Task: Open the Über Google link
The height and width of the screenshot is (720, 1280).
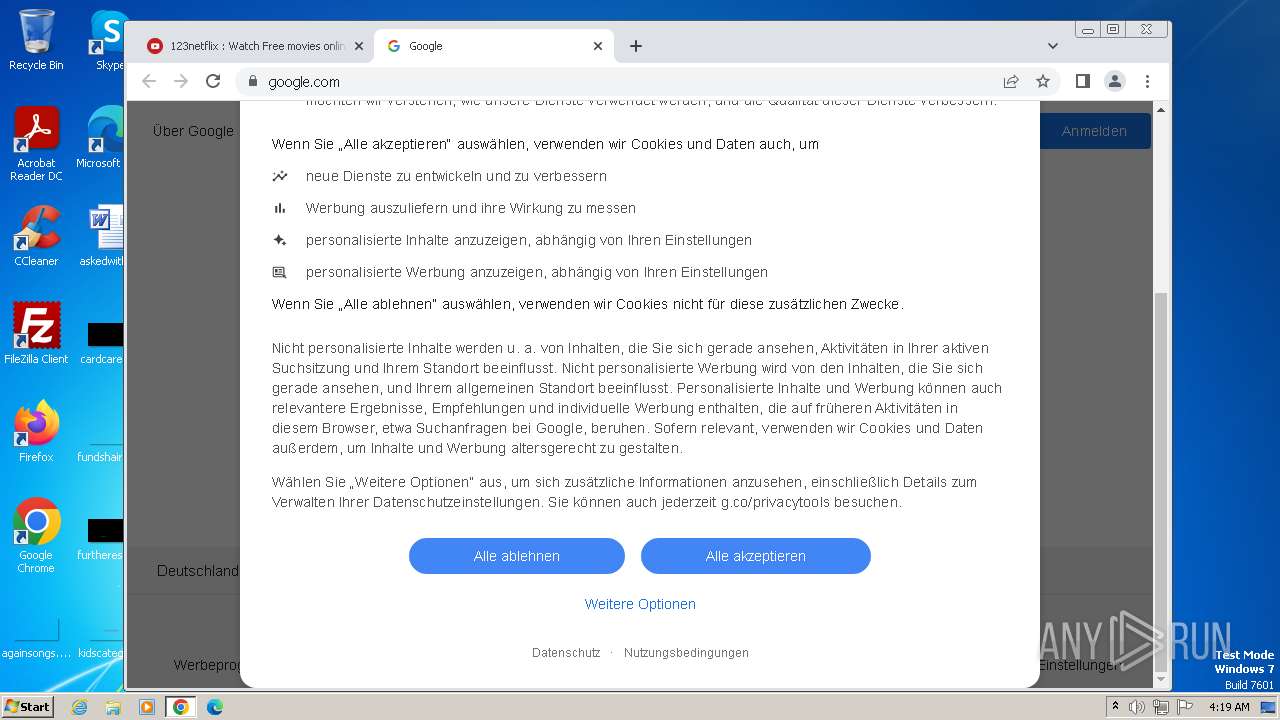Action: click(x=193, y=131)
